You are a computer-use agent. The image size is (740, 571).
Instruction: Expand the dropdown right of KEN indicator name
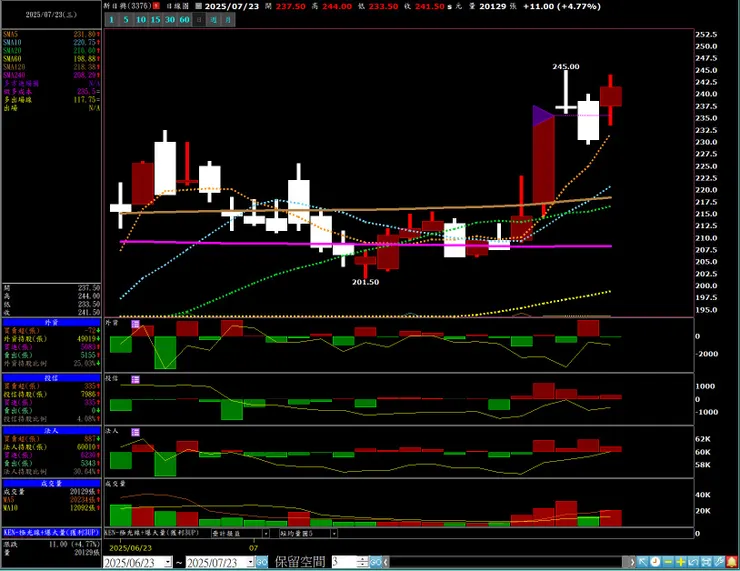pos(266,534)
